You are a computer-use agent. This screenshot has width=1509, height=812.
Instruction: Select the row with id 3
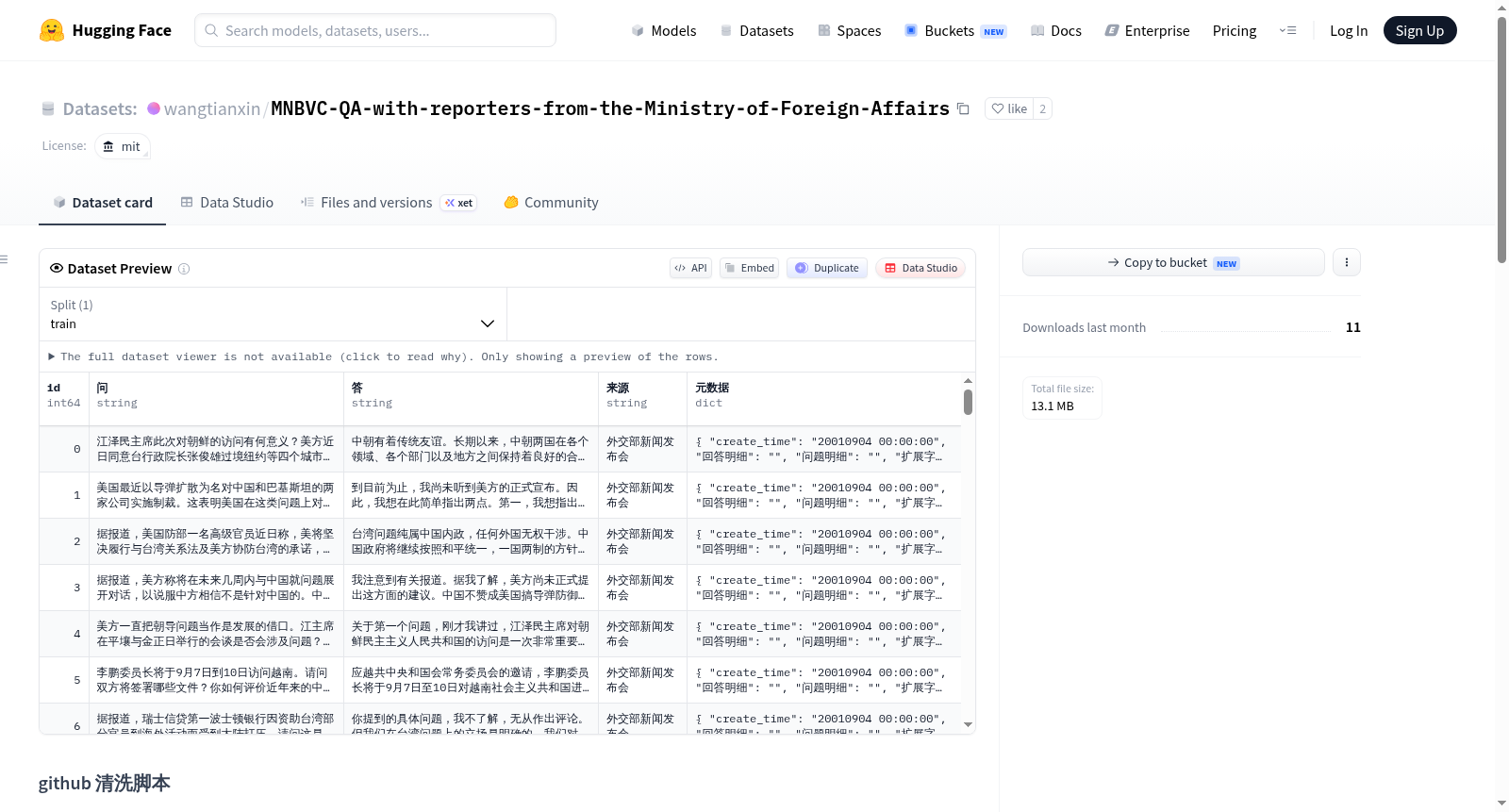coord(500,588)
